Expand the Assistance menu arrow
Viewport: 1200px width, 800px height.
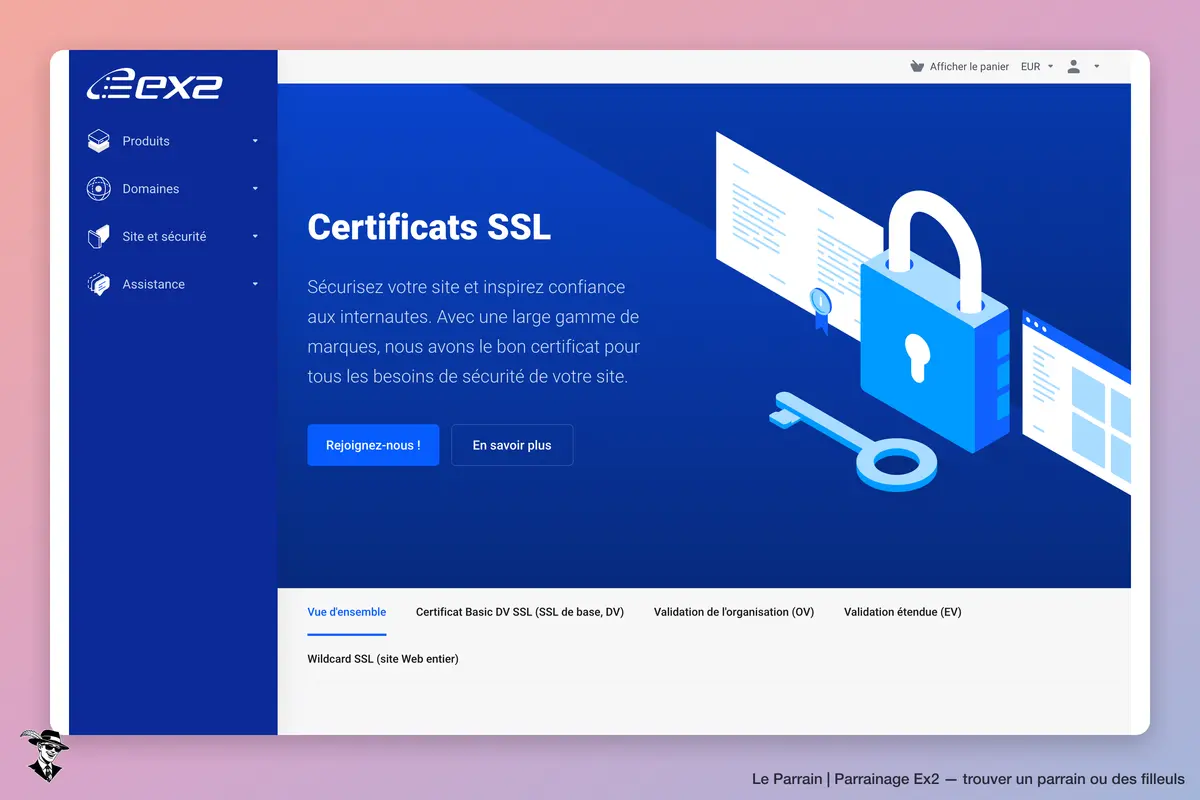click(255, 285)
